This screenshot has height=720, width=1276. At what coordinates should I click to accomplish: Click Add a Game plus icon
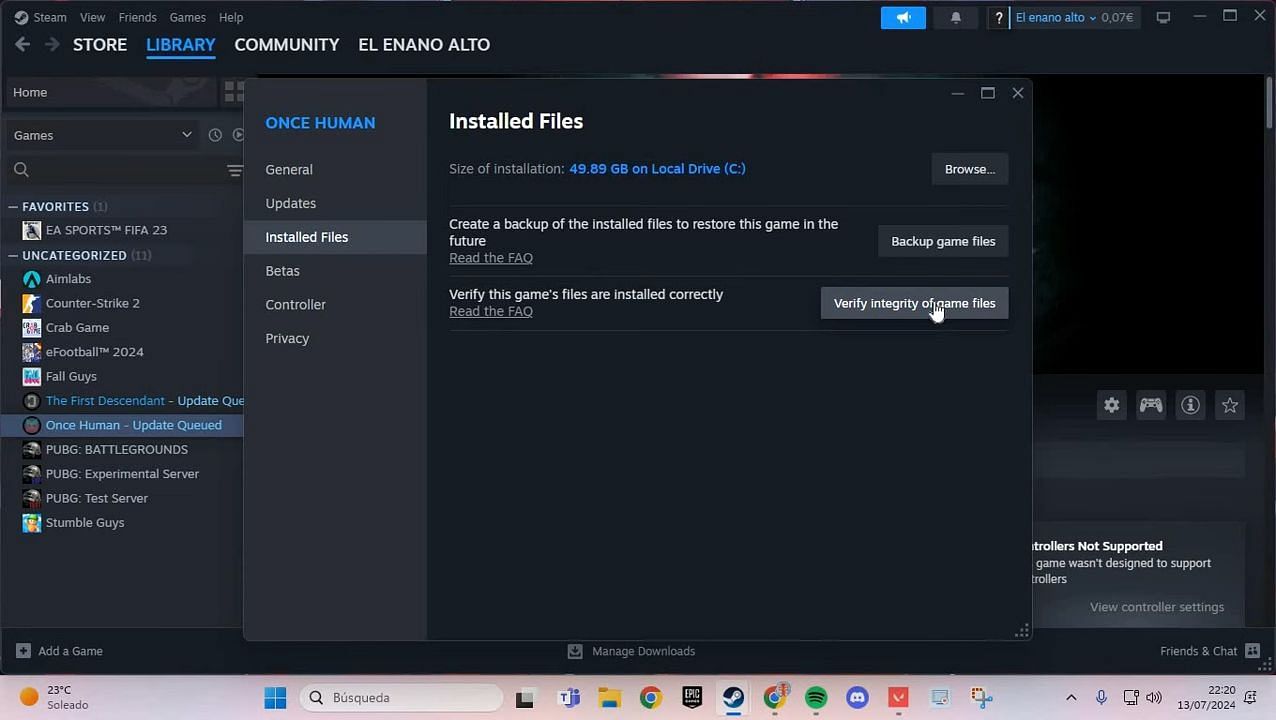(23, 651)
